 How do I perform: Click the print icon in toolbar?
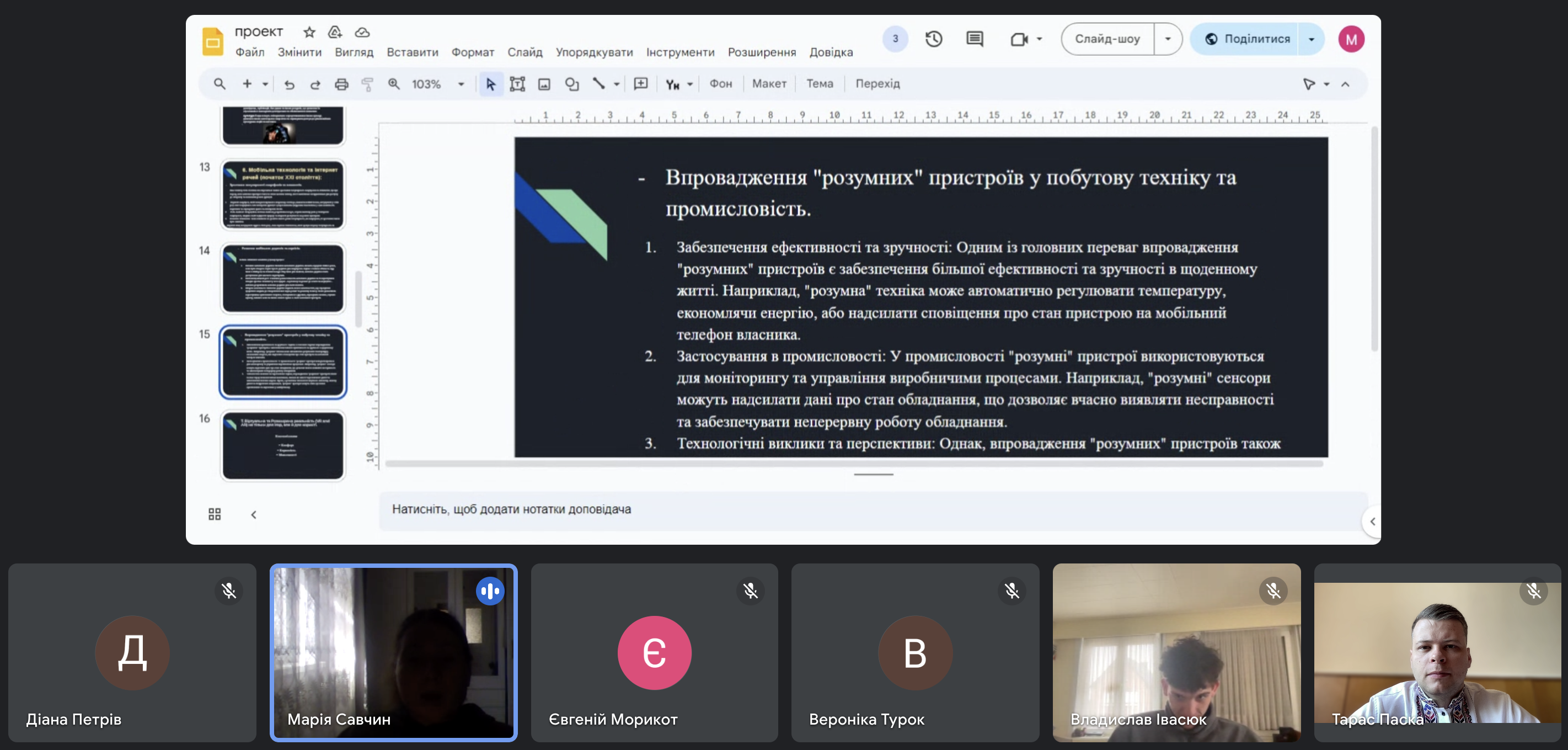pos(341,84)
